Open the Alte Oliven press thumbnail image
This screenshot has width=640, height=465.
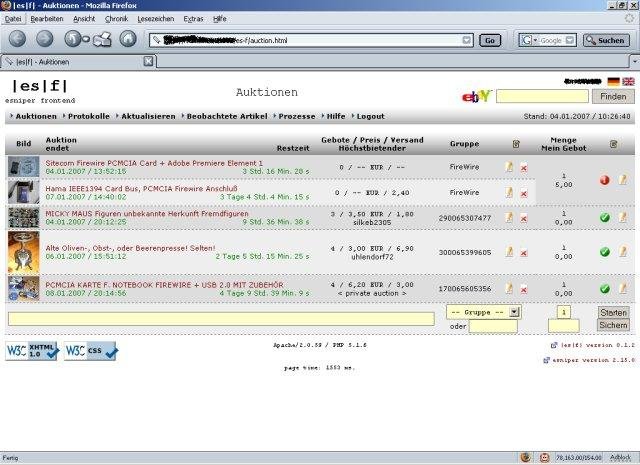pos(24,252)
